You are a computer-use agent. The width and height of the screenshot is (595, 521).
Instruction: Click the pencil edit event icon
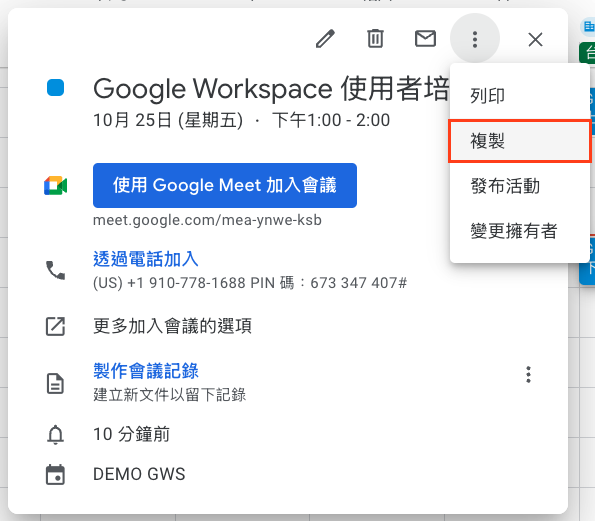pyautogui.click(x=325, y=39)
